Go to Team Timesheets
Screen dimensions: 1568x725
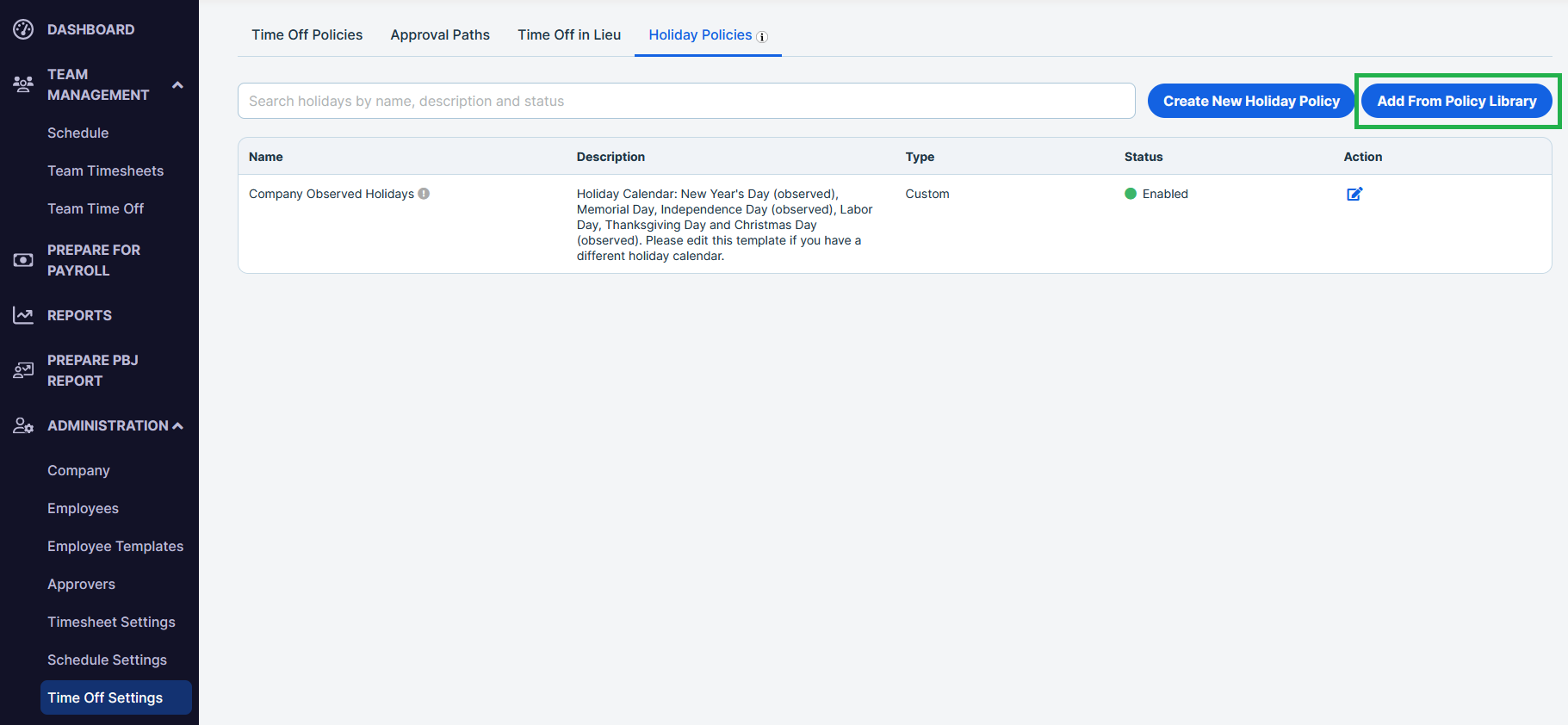105,170
